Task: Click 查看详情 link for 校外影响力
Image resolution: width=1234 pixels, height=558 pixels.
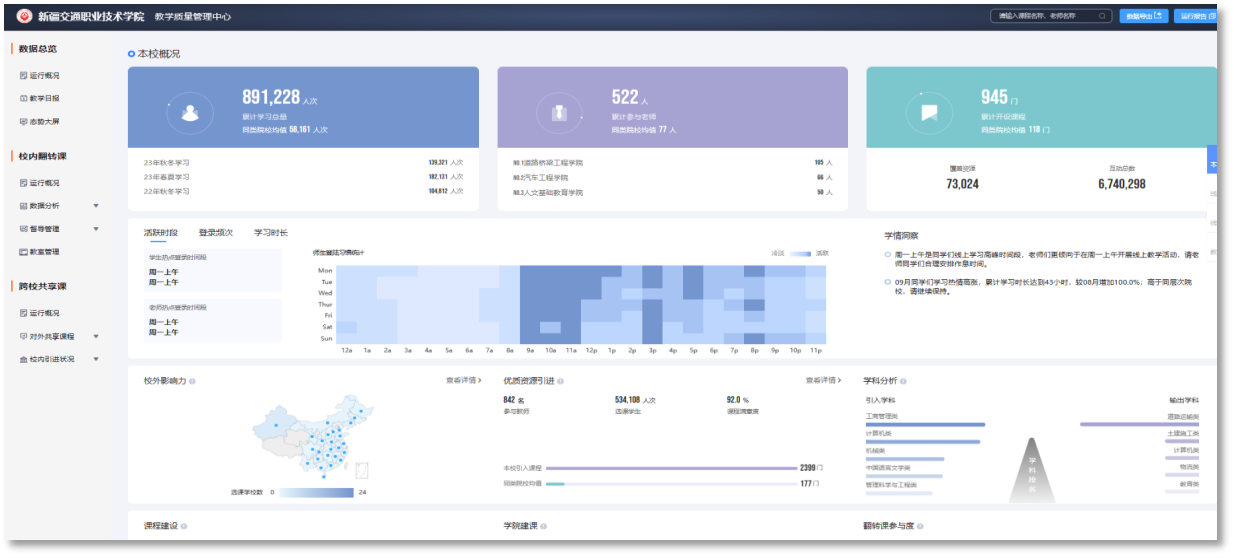Action: click(464, 380)
